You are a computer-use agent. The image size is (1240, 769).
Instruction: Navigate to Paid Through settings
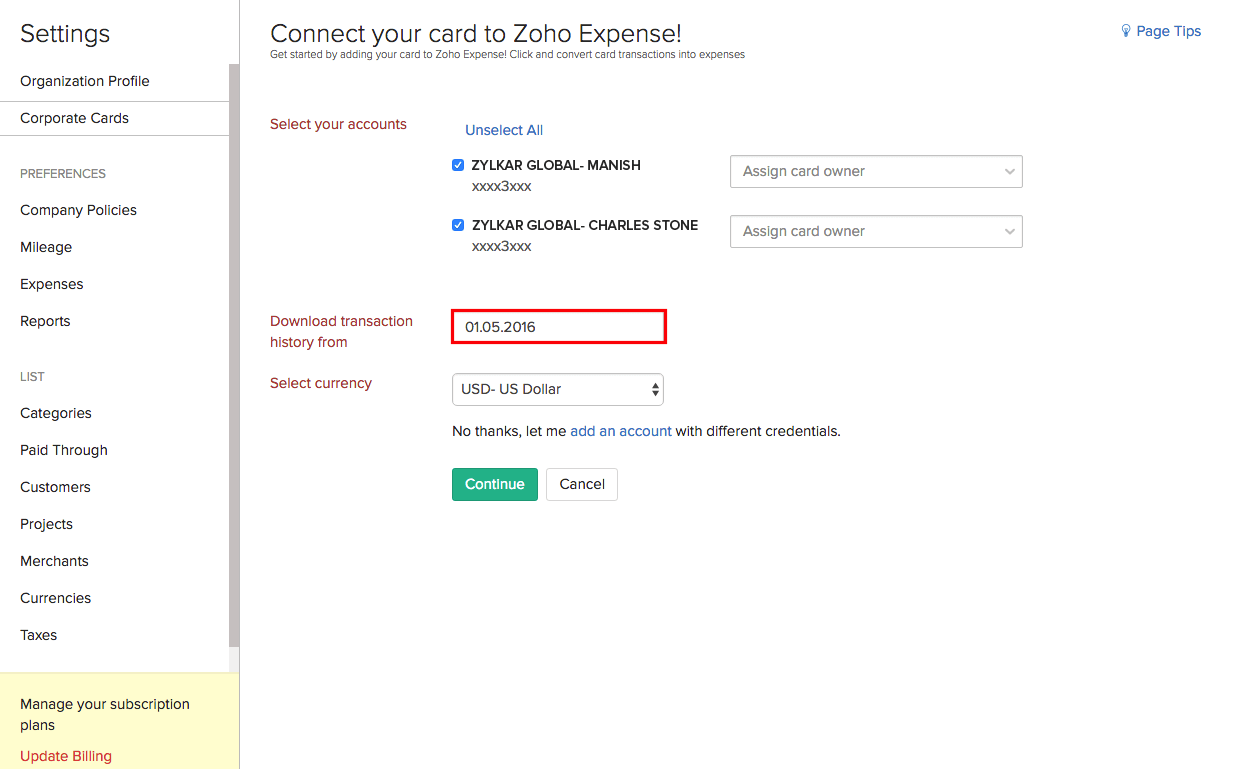click(x=64, y=450)
